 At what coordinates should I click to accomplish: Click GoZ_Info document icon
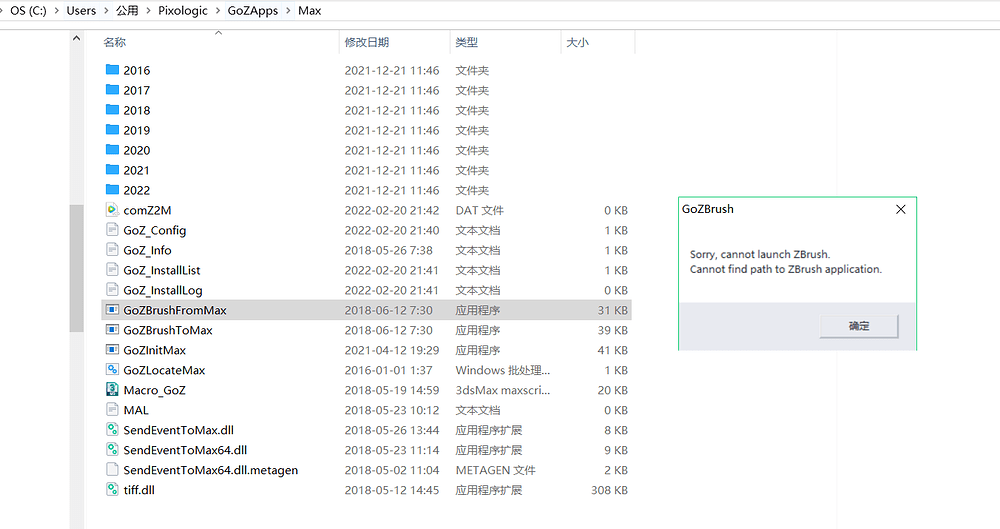pos(112,250)
